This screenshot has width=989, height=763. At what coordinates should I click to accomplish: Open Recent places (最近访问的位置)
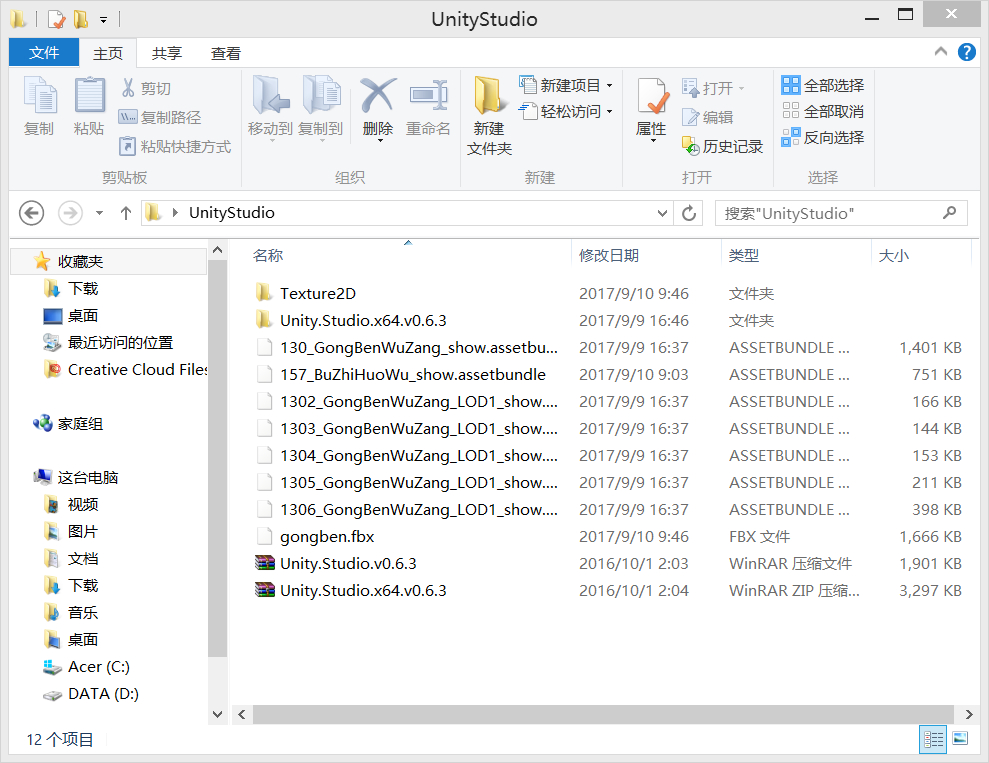point(108,342)
